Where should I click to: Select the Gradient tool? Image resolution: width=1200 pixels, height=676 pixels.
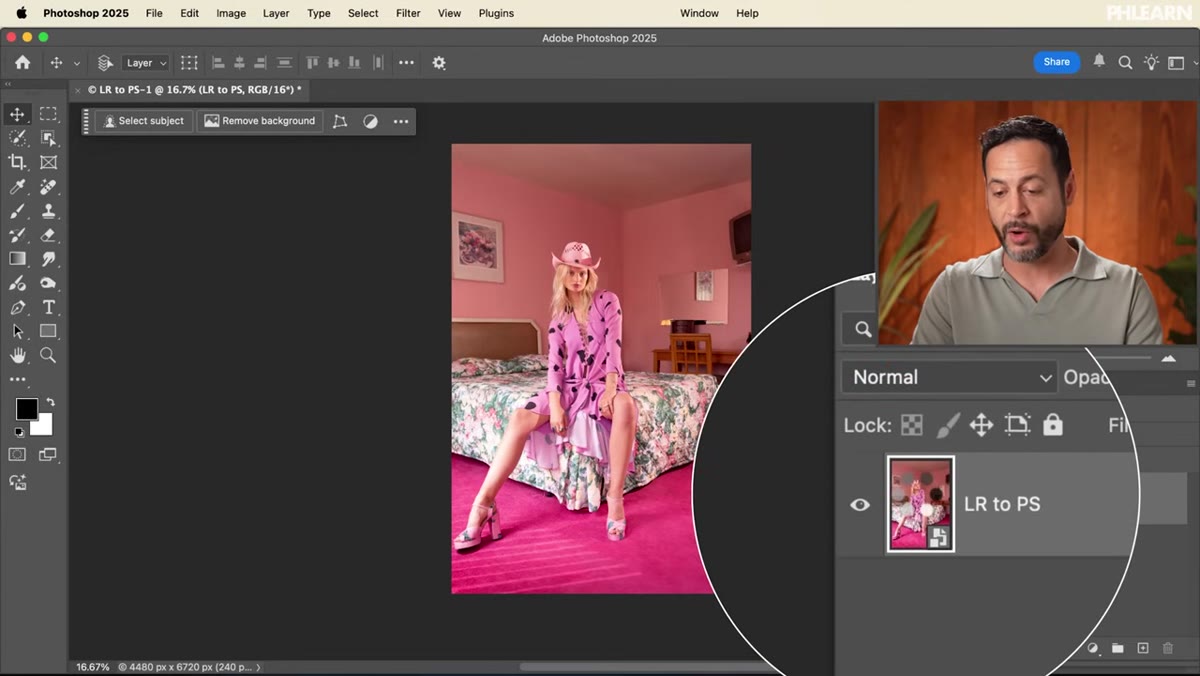[18, 259]
